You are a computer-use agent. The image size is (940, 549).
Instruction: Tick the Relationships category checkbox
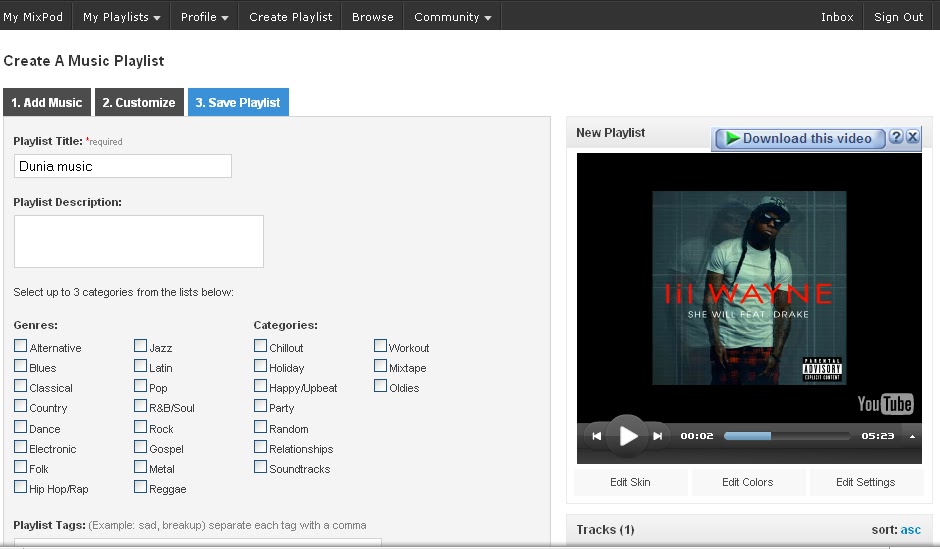coord(260,447)
